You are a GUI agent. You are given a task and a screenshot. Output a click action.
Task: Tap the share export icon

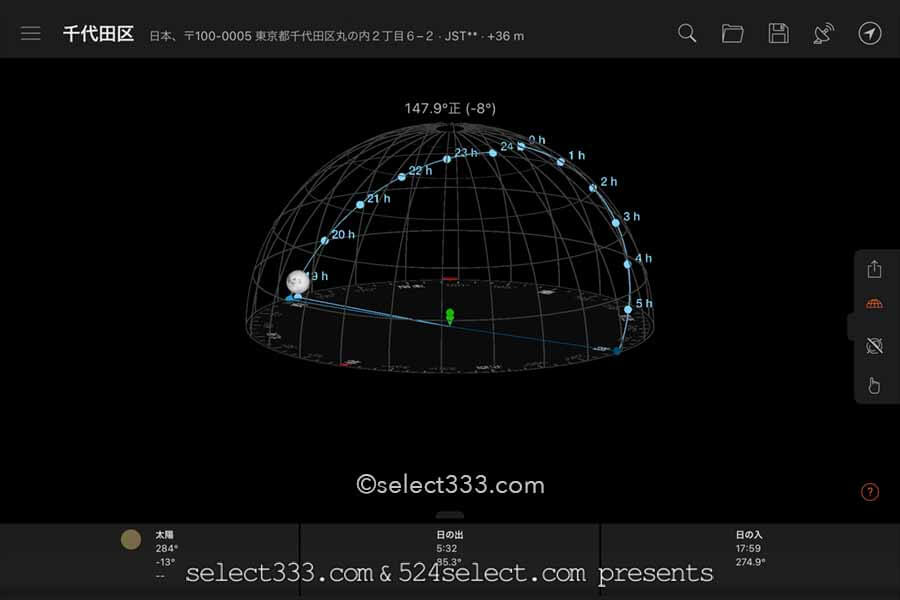[x=874, y=269]
